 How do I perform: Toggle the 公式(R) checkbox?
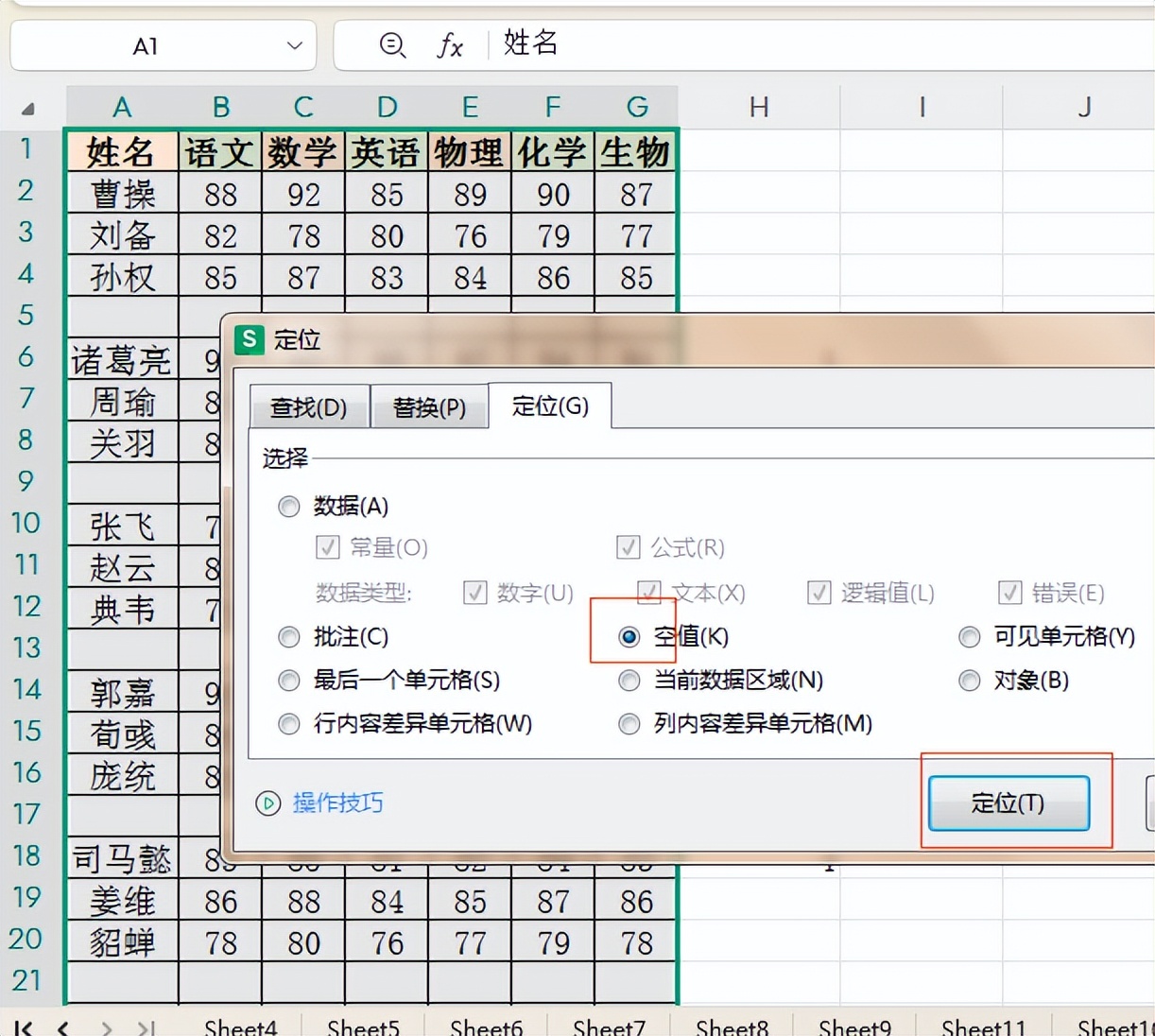(628, 547)
